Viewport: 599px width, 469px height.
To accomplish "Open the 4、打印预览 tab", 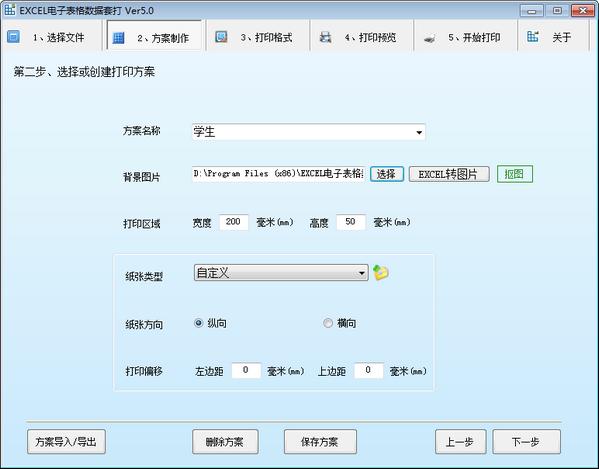I will (362, 37).
